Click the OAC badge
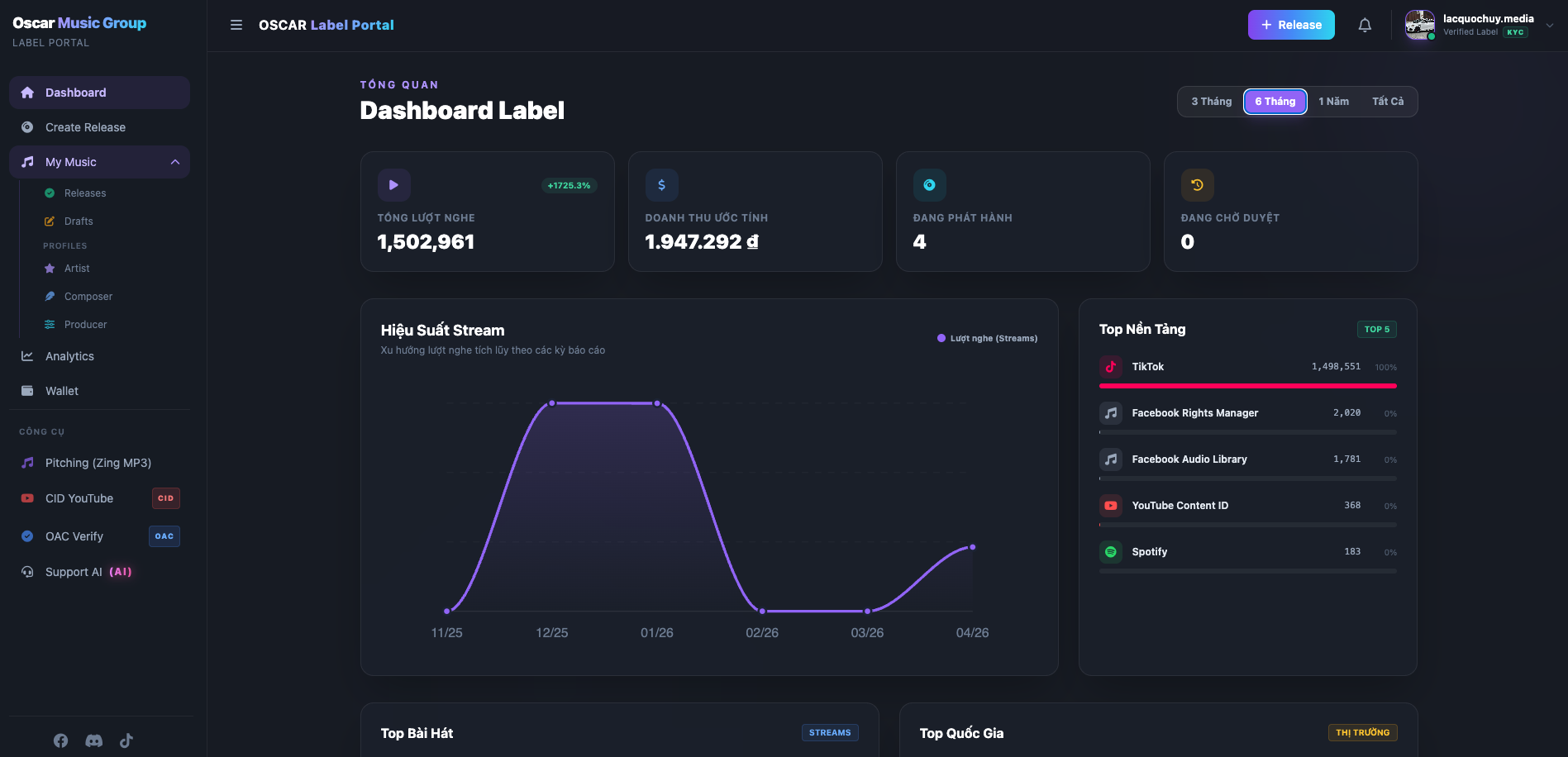This screenshot has height=757, width=1568. [164, 536]
